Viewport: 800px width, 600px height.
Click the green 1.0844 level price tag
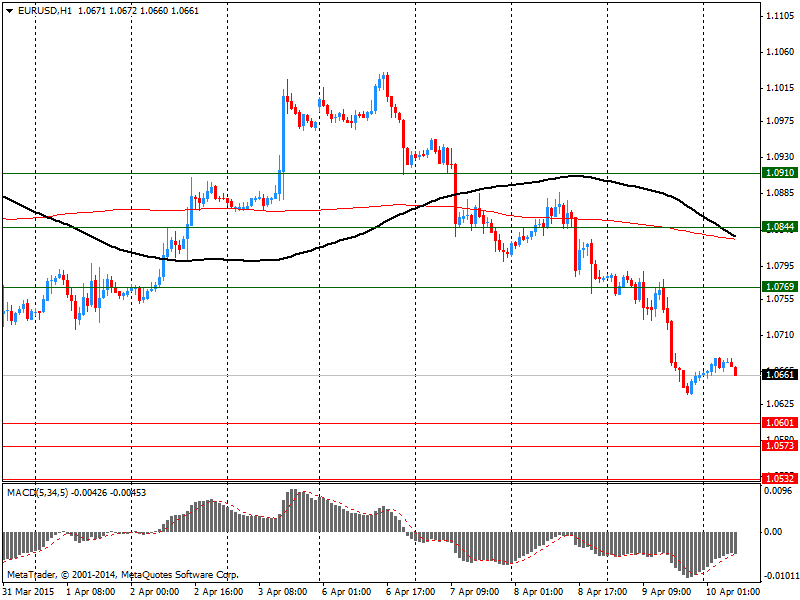click(x=780, y=227)
